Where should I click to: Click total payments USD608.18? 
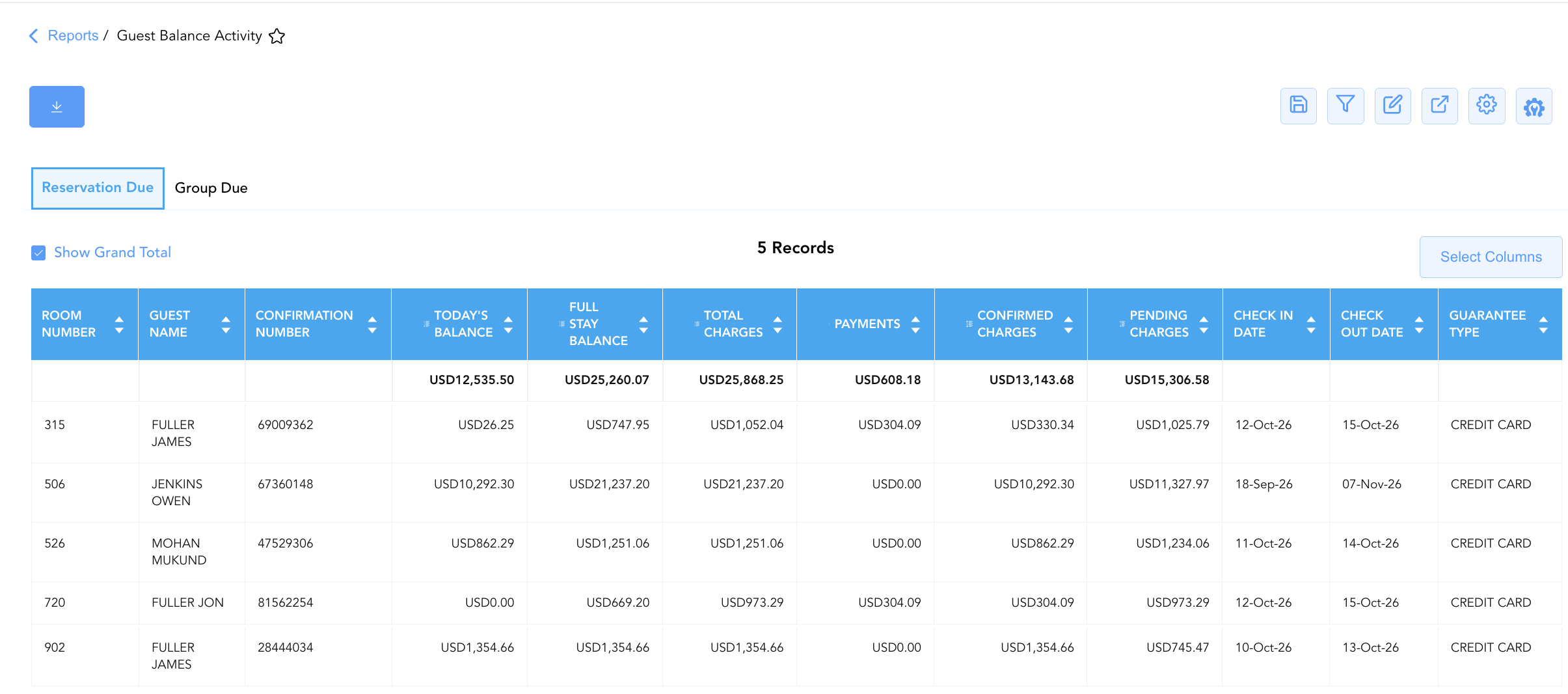887,380
